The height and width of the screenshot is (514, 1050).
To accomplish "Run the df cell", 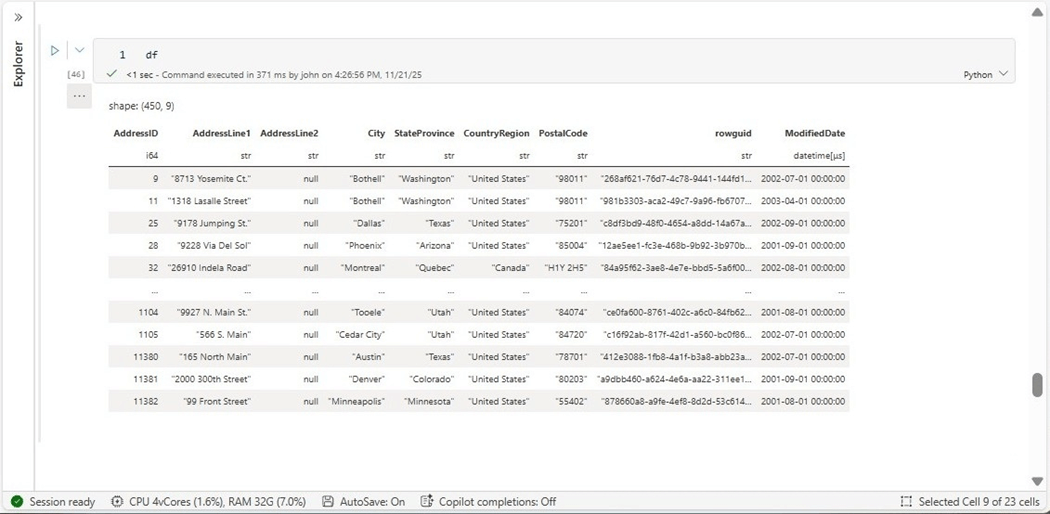I will pyautogui.click(x=55, y=50).
